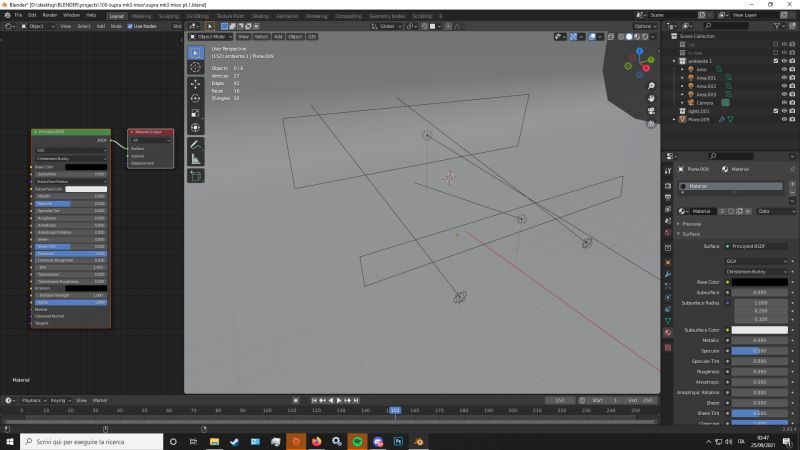Image resolution: width=800 pixels, height=450 pixels.
Task: Open the Render properties tab
Action: [668, 186]
